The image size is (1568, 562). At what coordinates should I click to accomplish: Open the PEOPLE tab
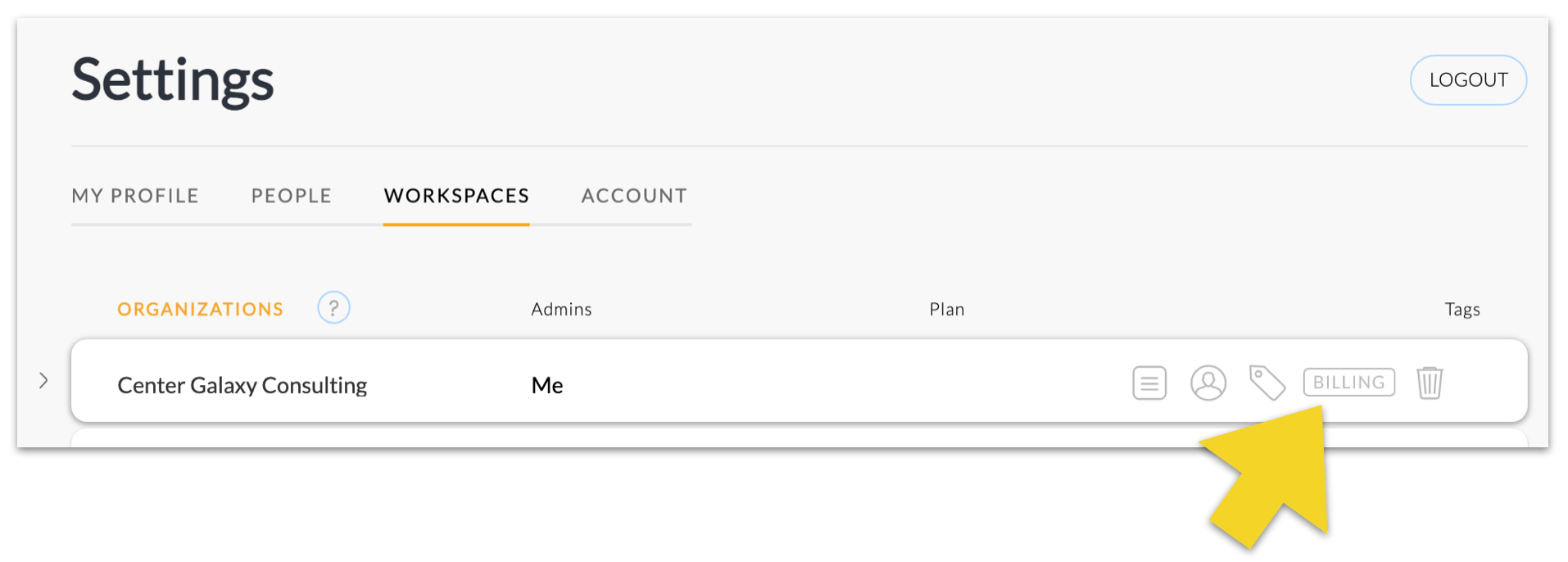(x=291, y=196)
